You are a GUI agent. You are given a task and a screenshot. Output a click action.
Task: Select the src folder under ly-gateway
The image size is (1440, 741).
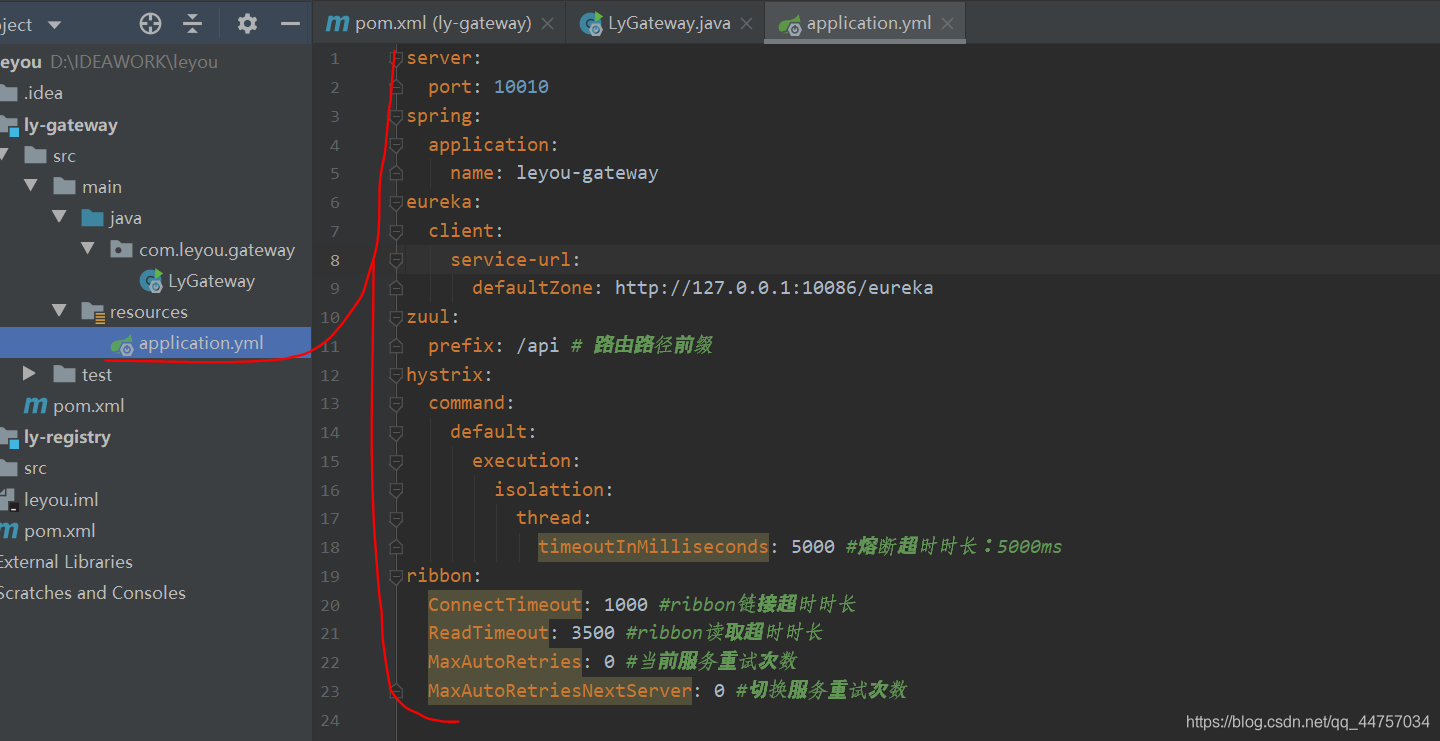64,156
